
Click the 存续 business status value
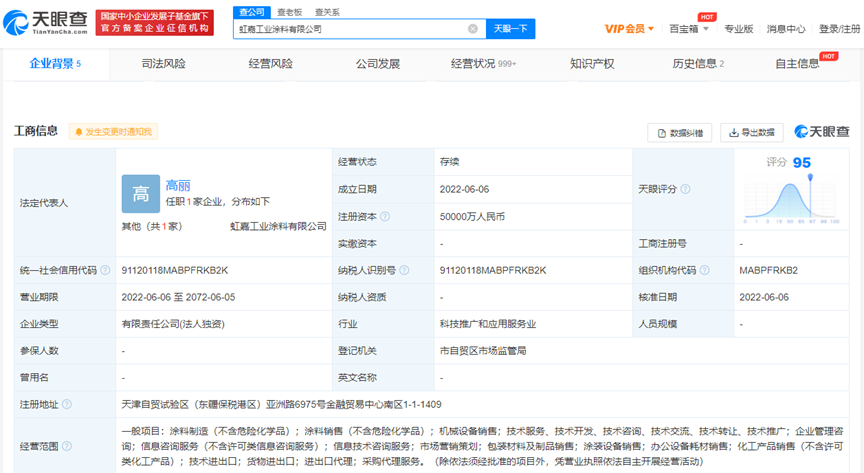(449, 162)
